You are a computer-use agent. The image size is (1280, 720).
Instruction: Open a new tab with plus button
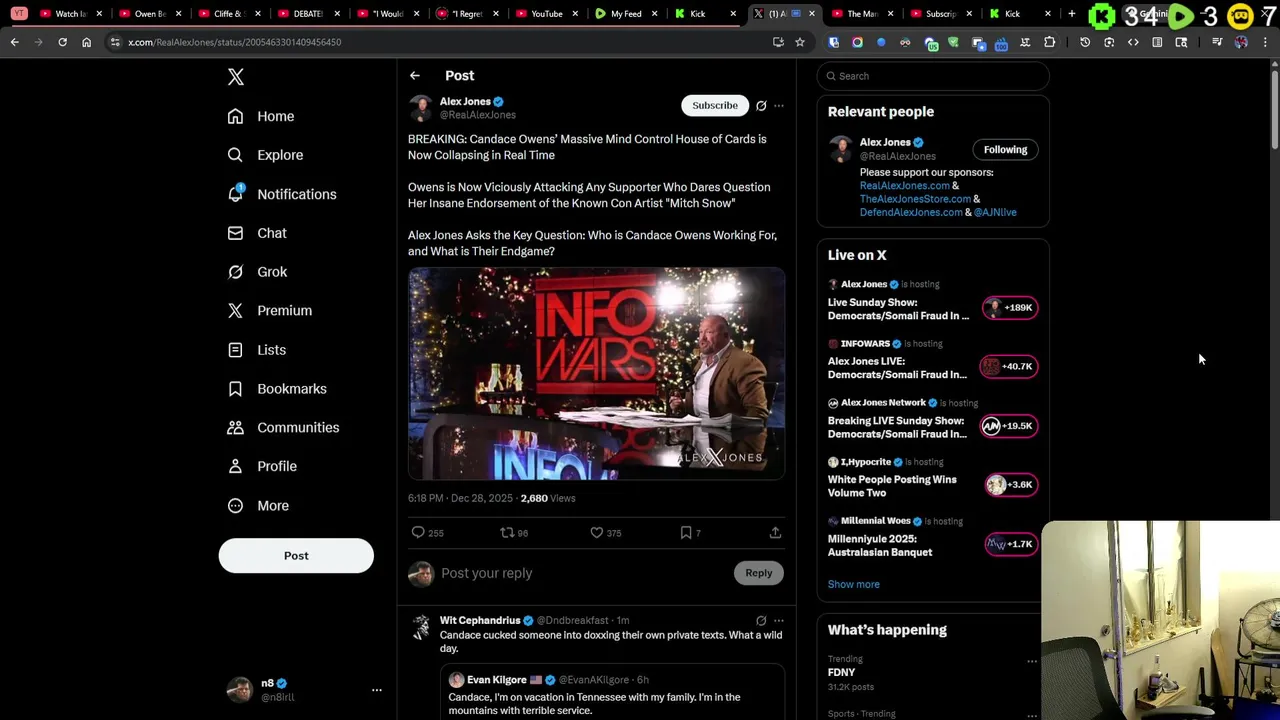[1072, 14]
